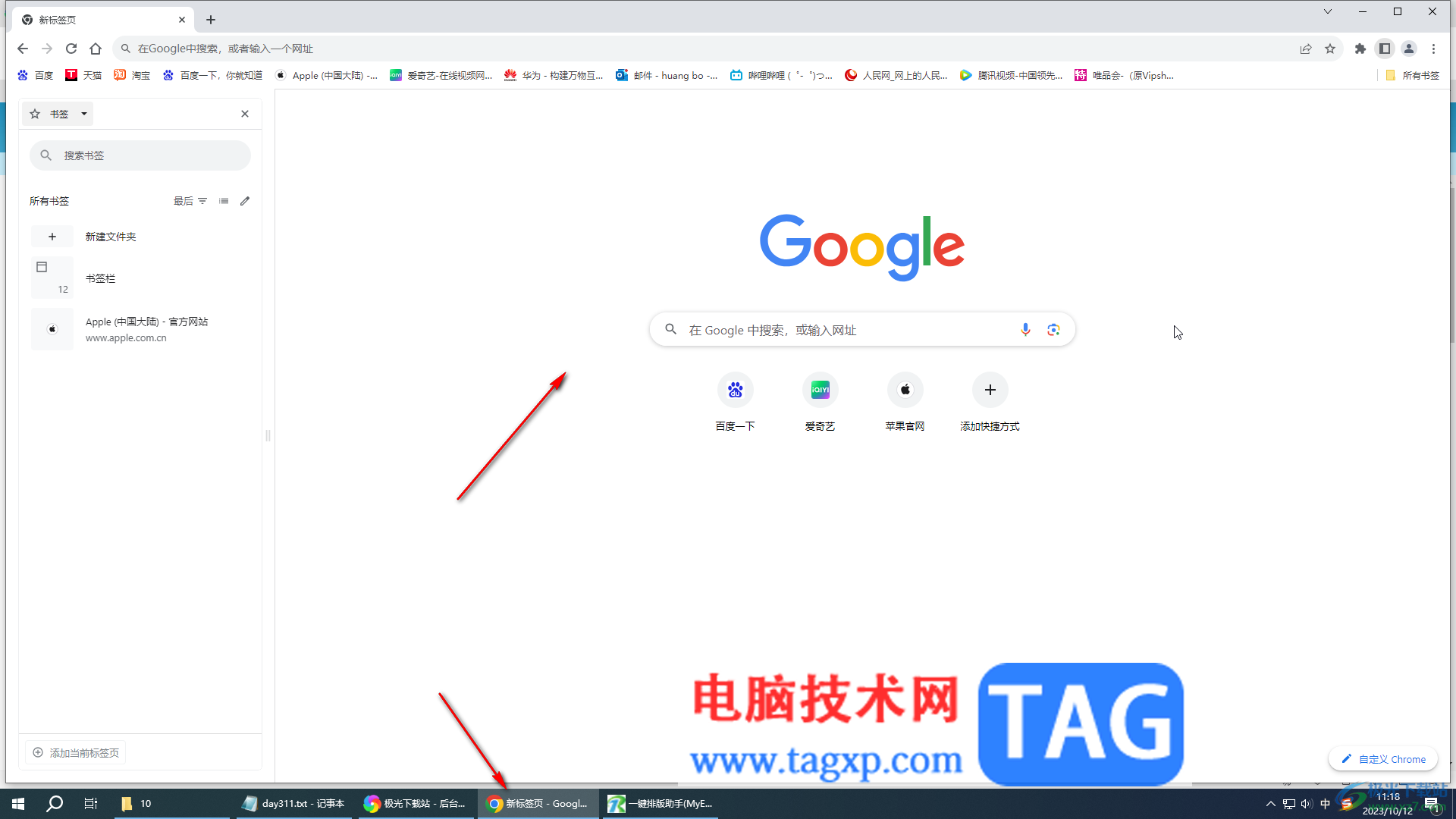
Task: Open the 哔哩哔哩 bookmark
Action: [x=781, y=75]
